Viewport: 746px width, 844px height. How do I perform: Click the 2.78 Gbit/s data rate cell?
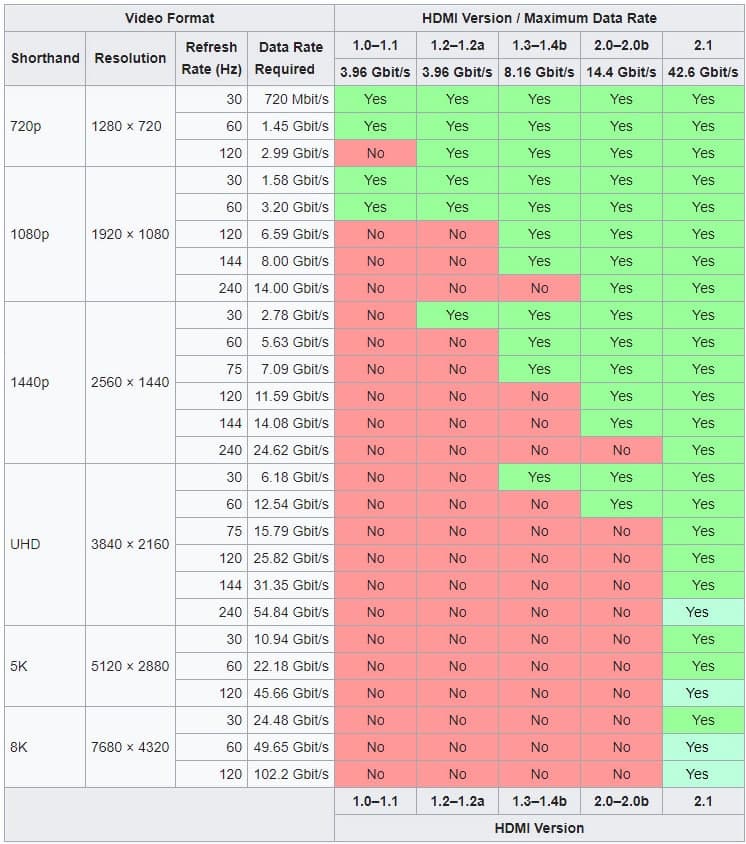tap(291, 315)
